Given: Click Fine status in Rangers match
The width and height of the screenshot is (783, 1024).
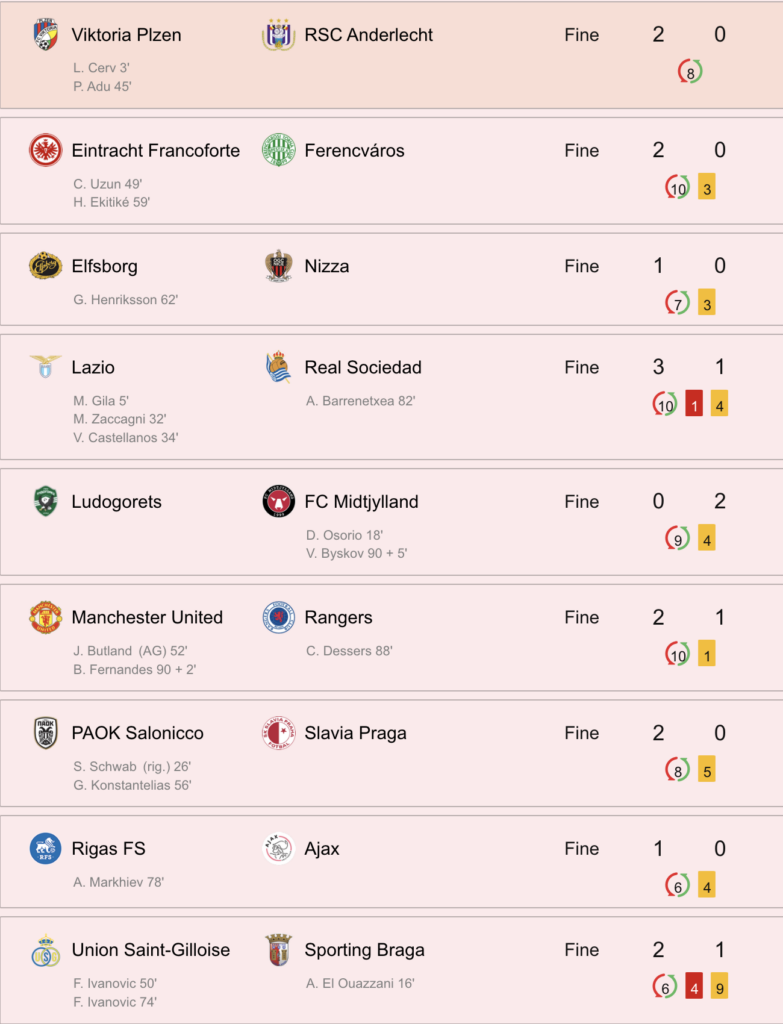Looking at the screenshot, I should (581, 617).
